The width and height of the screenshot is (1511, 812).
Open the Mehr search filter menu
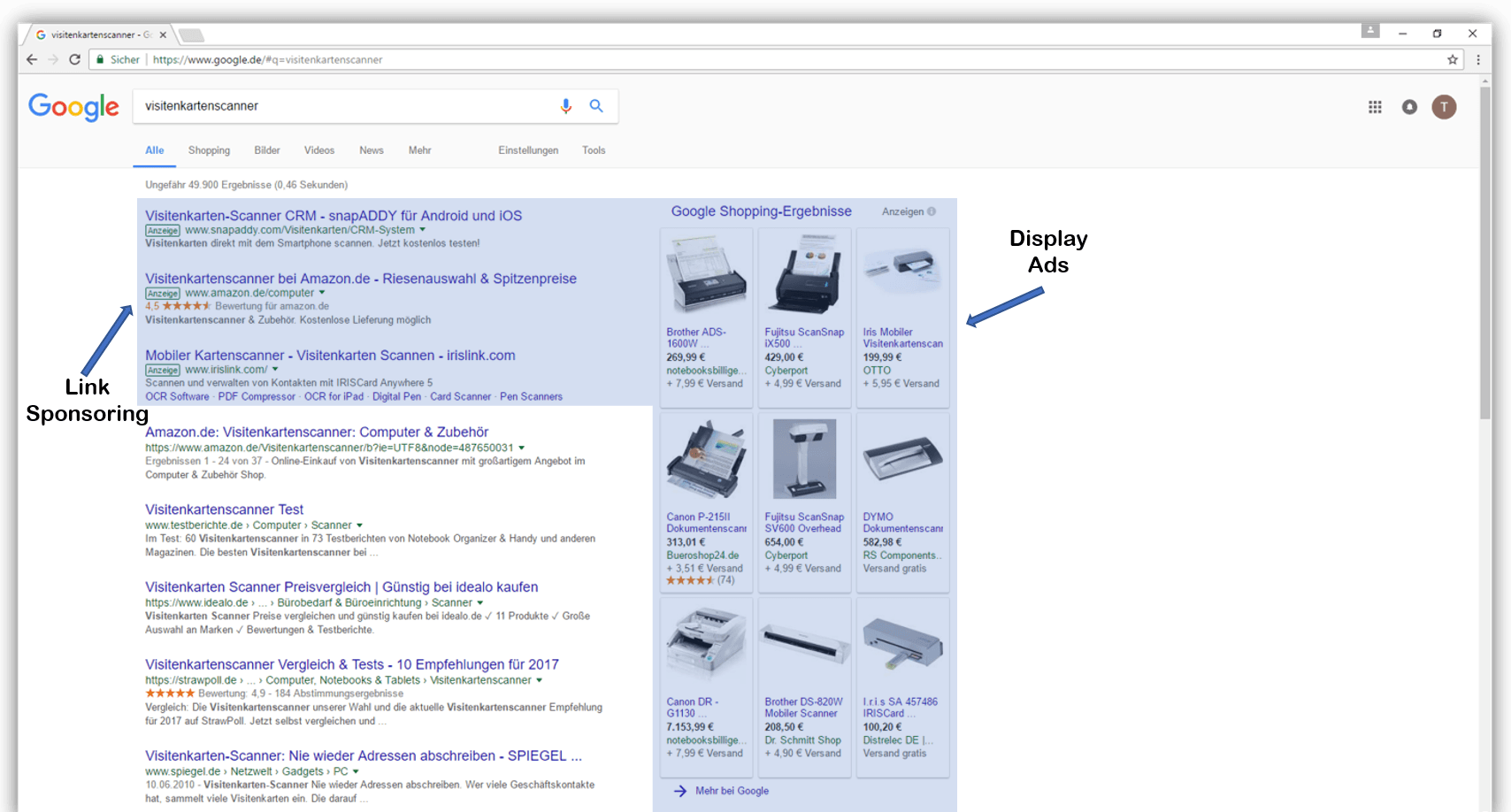click(x=419, y=150)
